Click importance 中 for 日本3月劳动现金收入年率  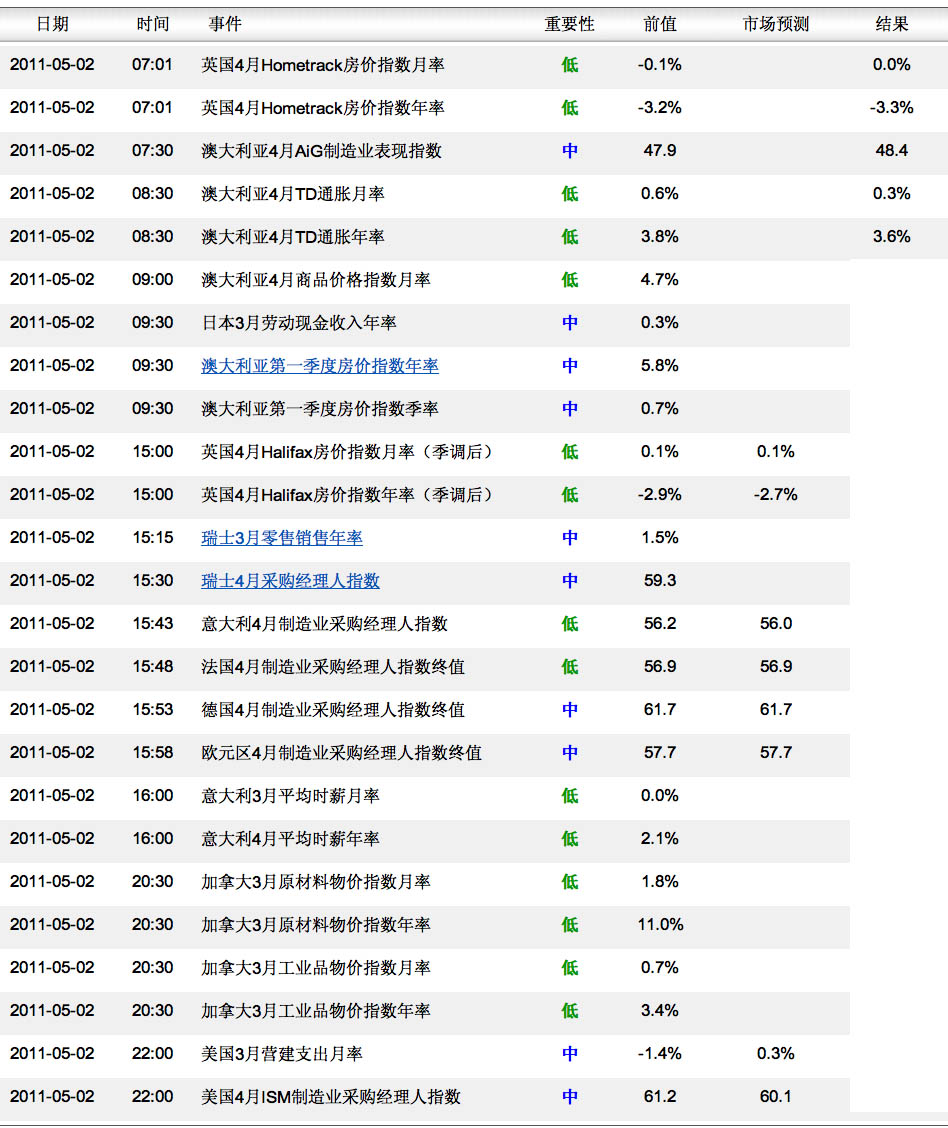pos(570,323)
